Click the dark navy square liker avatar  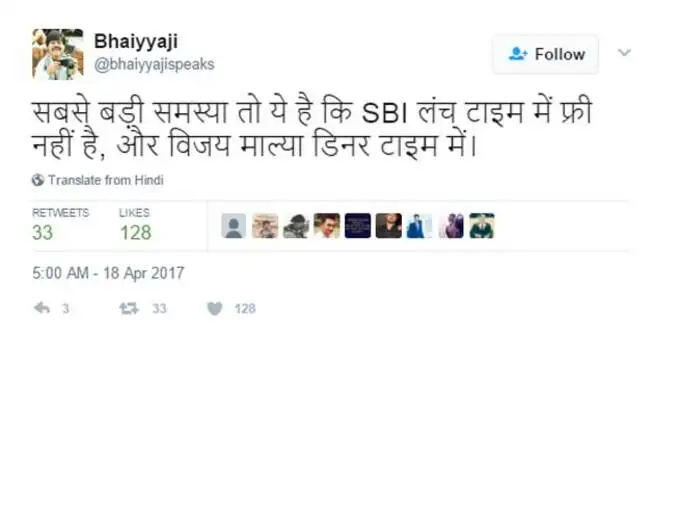point(358,226)
